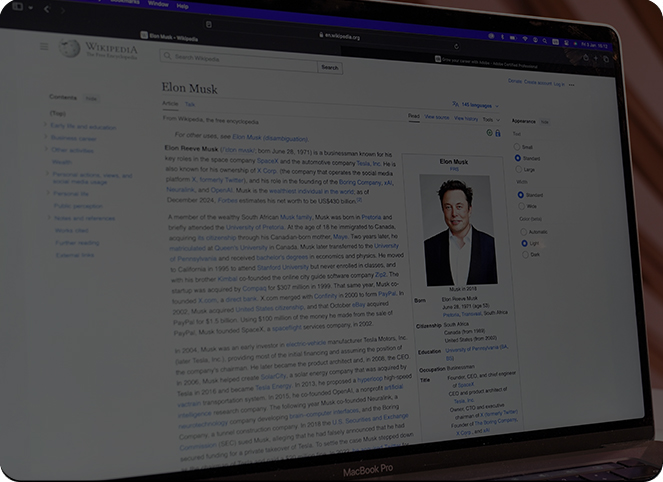Viewport: 663px width, 482px height.
Task: Open the Tools dropdown menu
Action: 491,120
